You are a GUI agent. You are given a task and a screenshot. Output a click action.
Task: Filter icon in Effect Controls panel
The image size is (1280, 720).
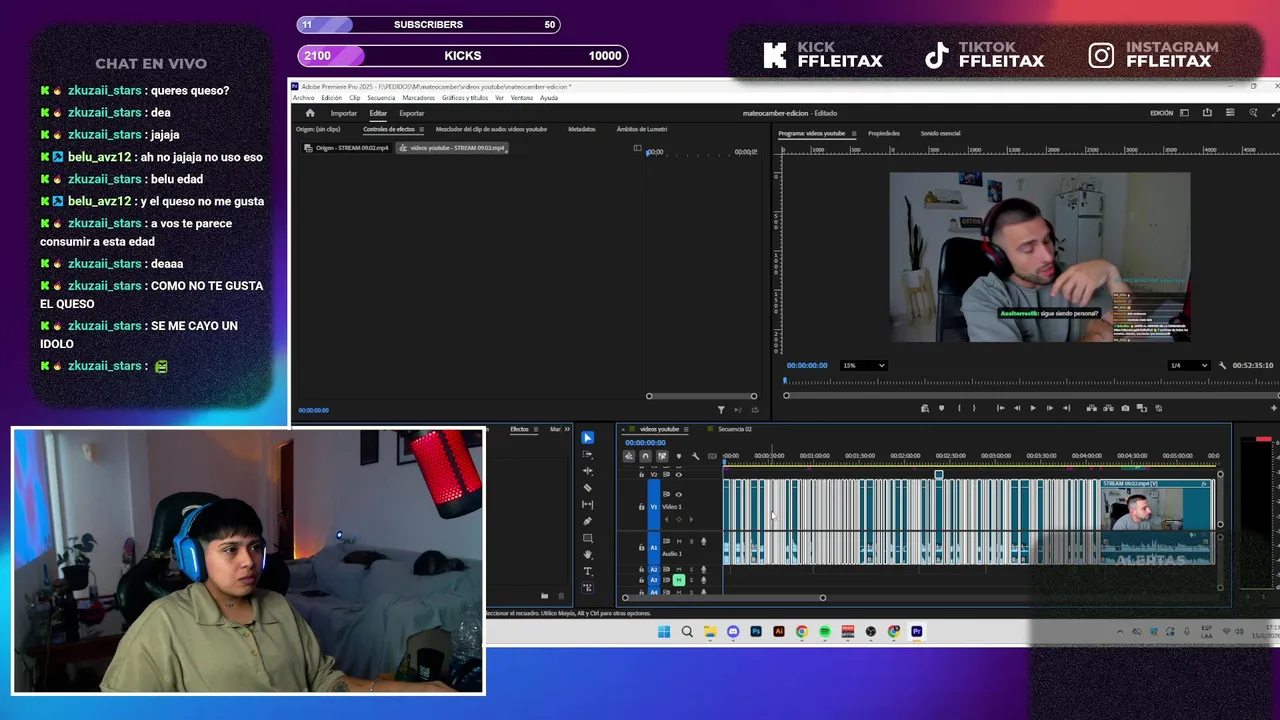[721, 409]
